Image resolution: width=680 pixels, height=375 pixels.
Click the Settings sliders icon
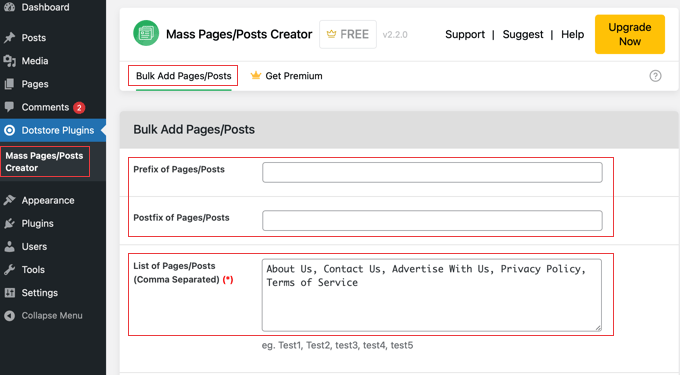click(10, 293)
